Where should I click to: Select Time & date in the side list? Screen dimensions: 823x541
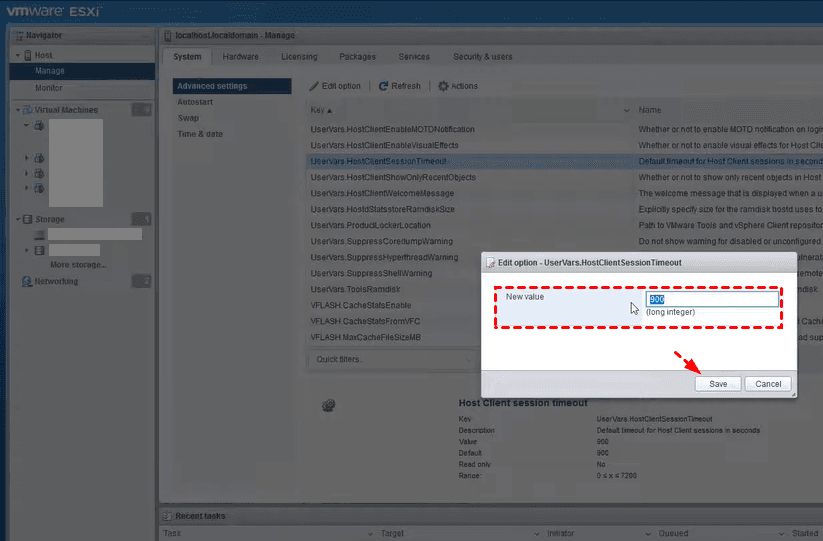(200, 134)
